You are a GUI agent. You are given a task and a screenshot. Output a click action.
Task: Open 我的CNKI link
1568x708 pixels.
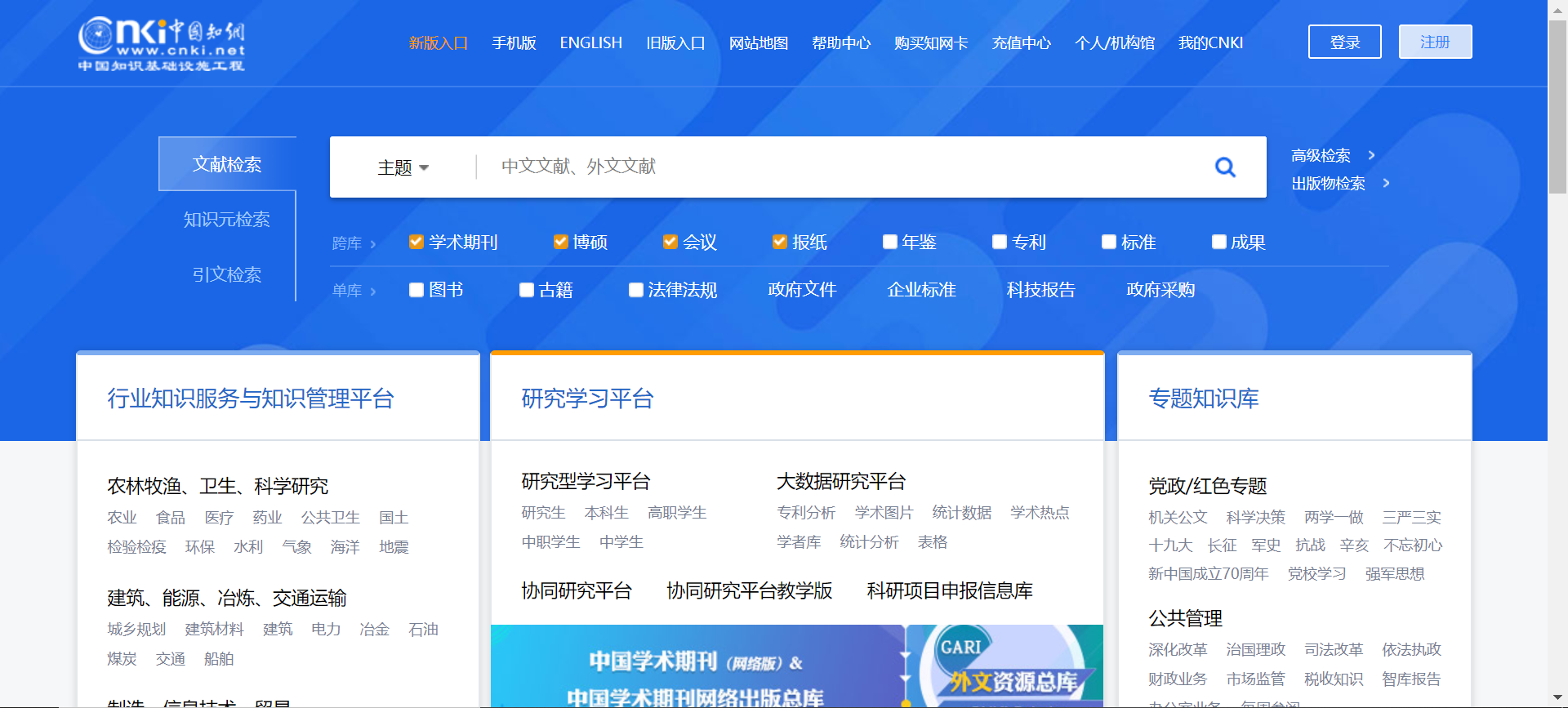click(x=1211, y=43)
